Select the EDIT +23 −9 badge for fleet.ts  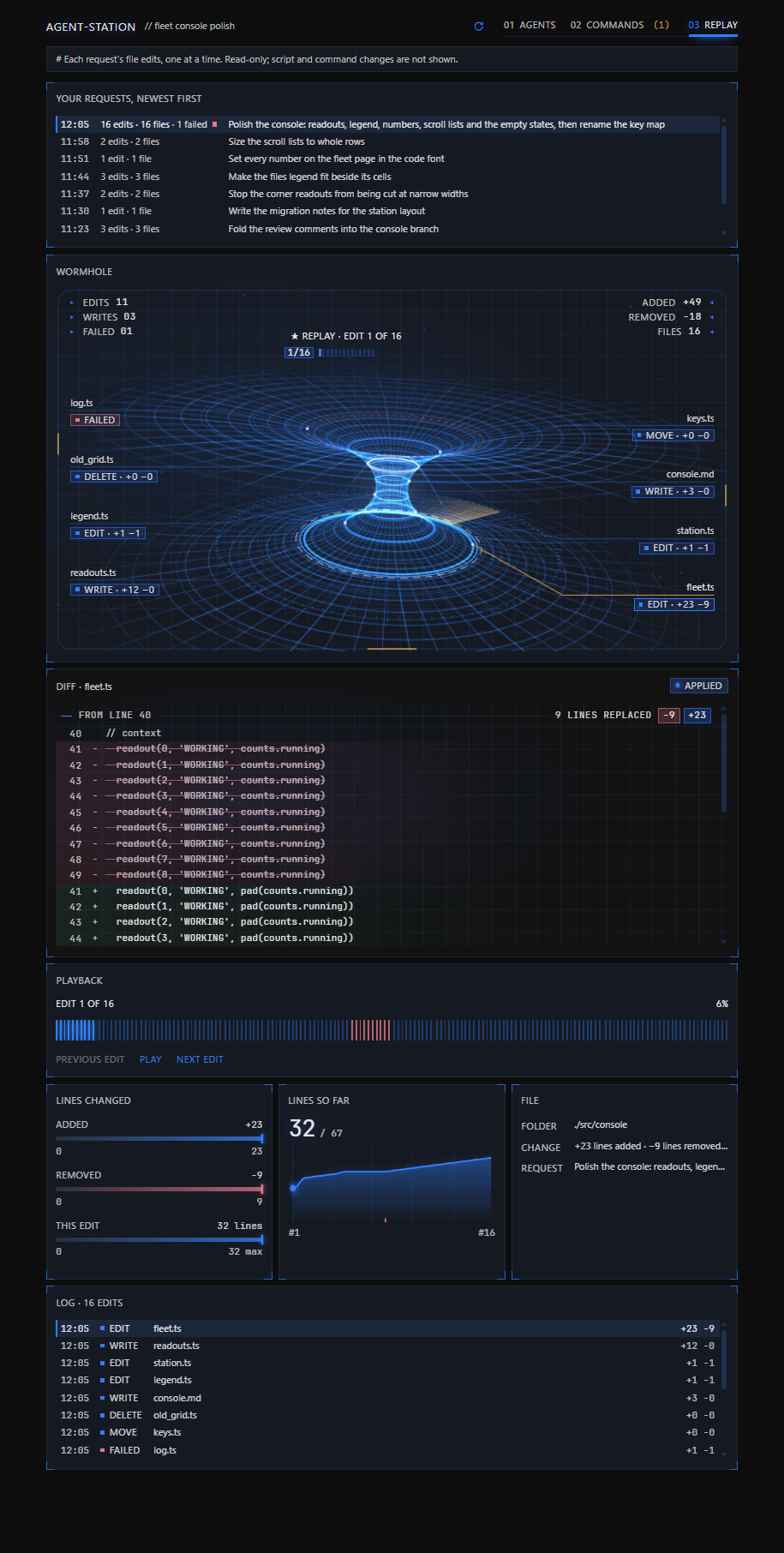click(674, 604)
